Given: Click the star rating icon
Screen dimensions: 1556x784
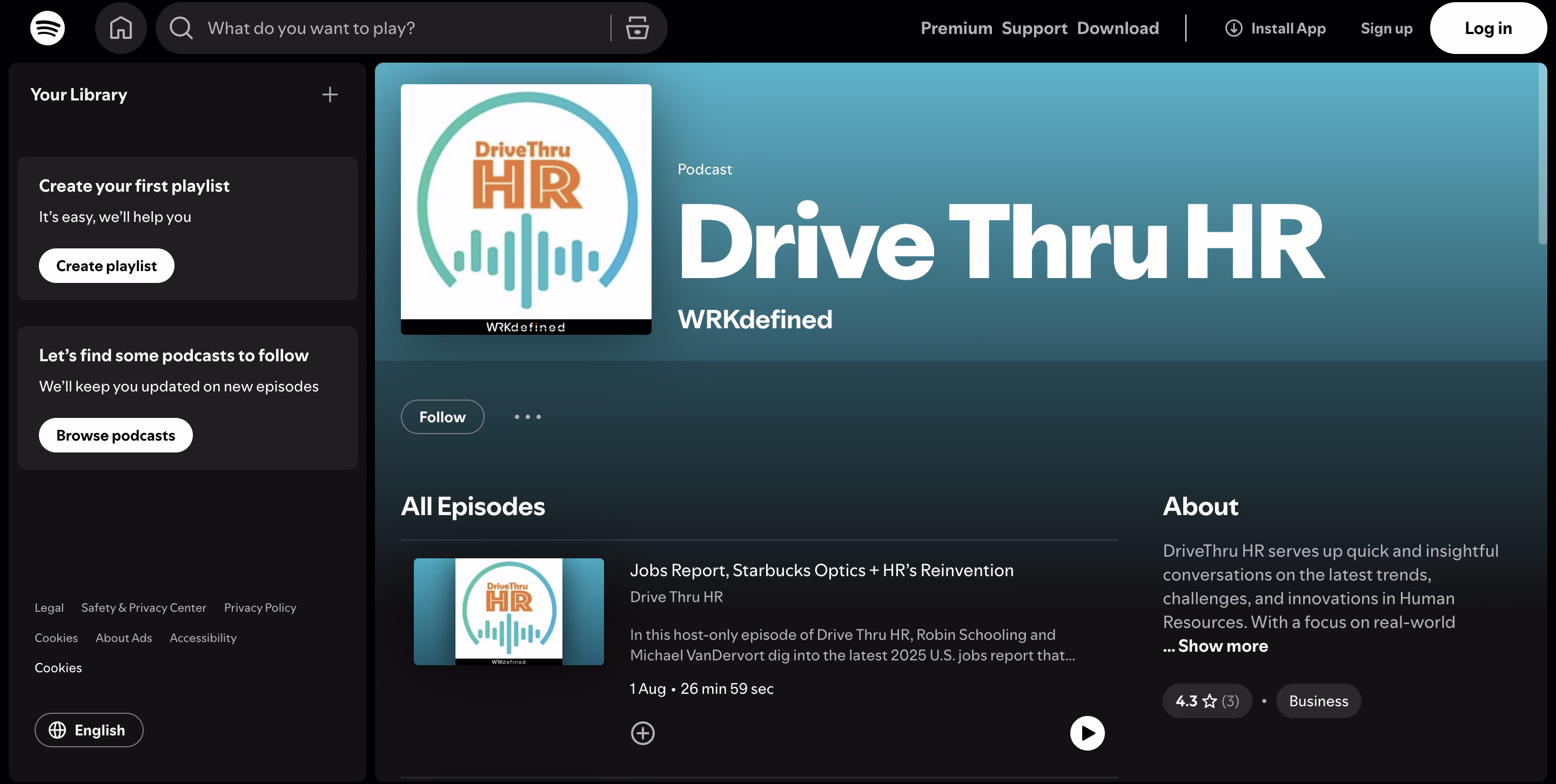Looking at the screenshot, I should [x=1209, y=701].
